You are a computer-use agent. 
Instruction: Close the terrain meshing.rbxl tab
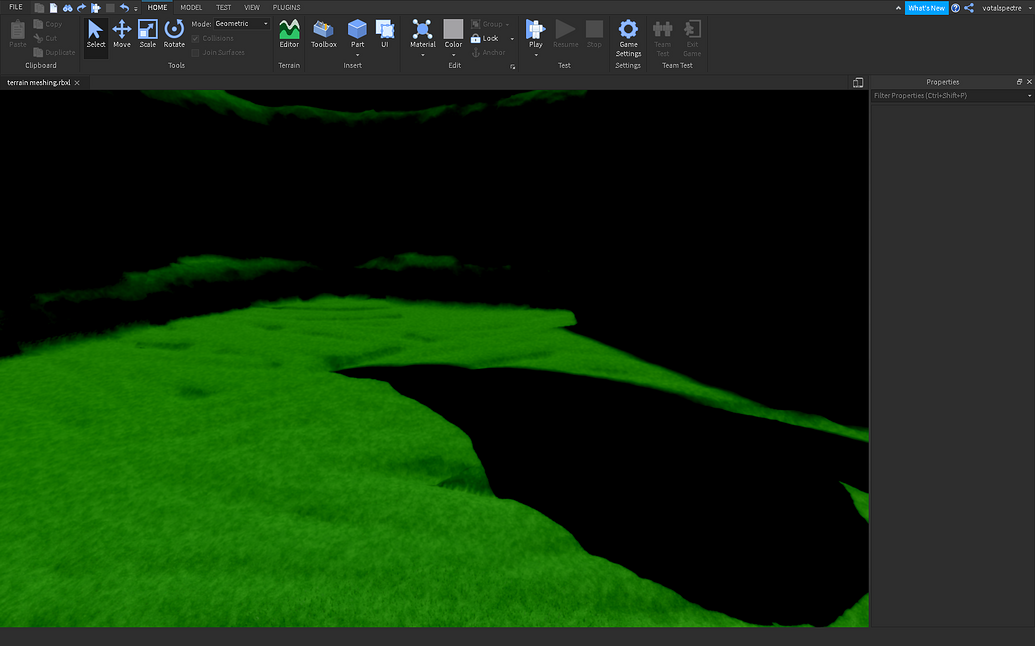[77, 82]
